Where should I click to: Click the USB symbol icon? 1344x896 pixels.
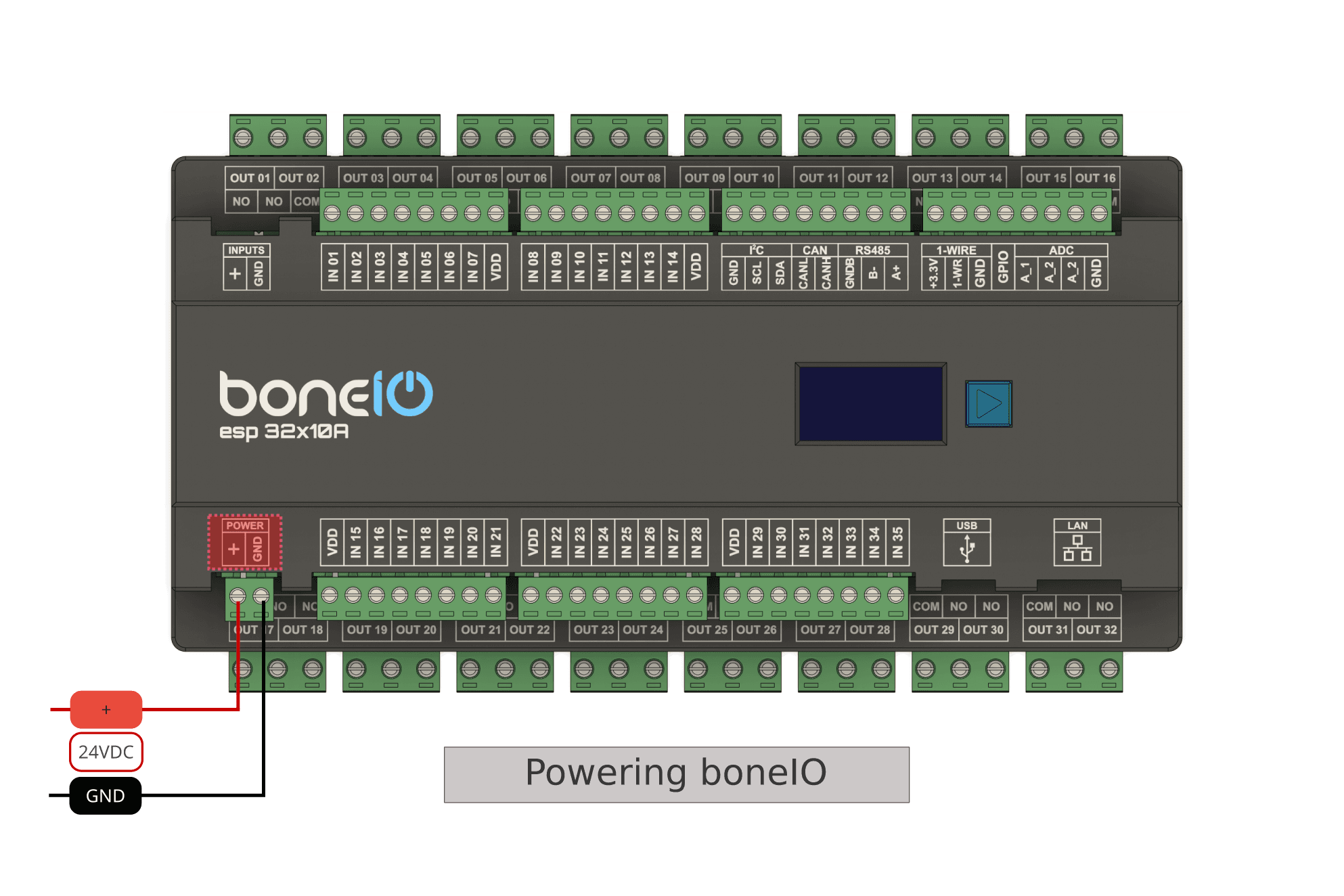[x=967, y=549]
